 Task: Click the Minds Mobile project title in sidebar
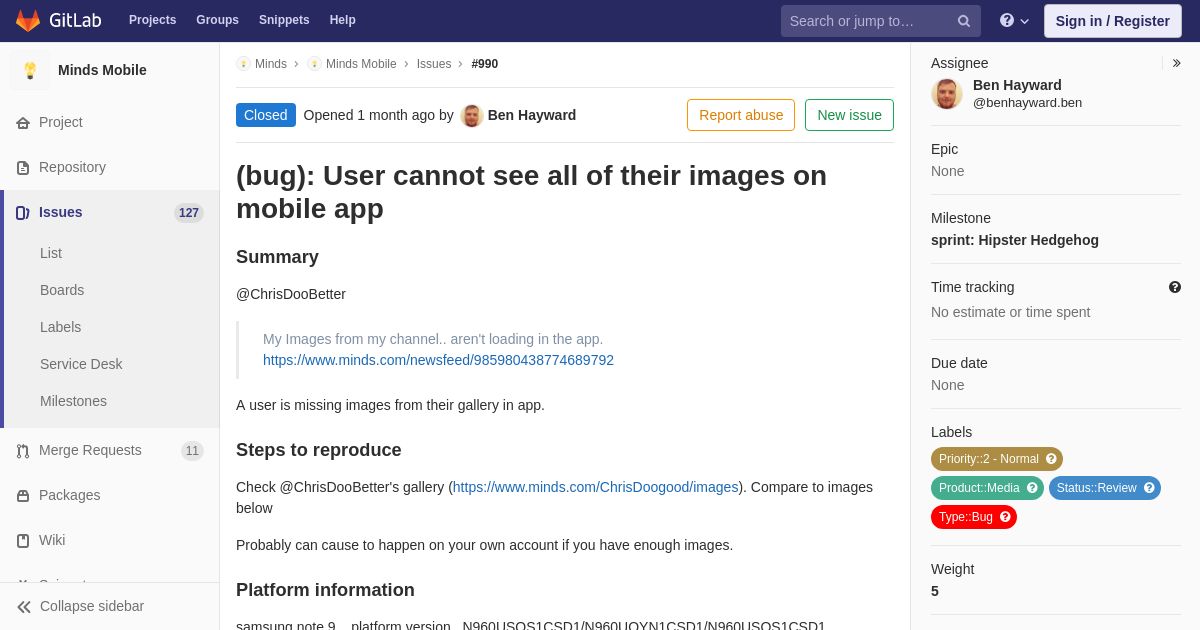point(102,70)
